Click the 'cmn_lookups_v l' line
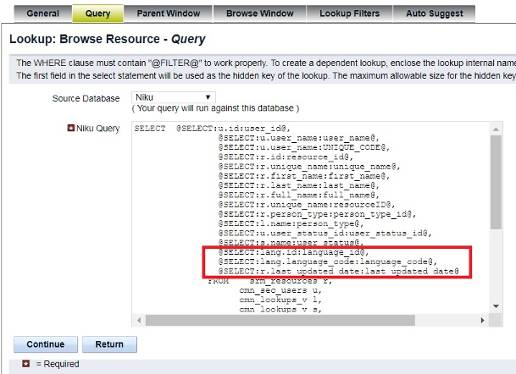Screen dimensions: 516x374 tap(280, 300)
